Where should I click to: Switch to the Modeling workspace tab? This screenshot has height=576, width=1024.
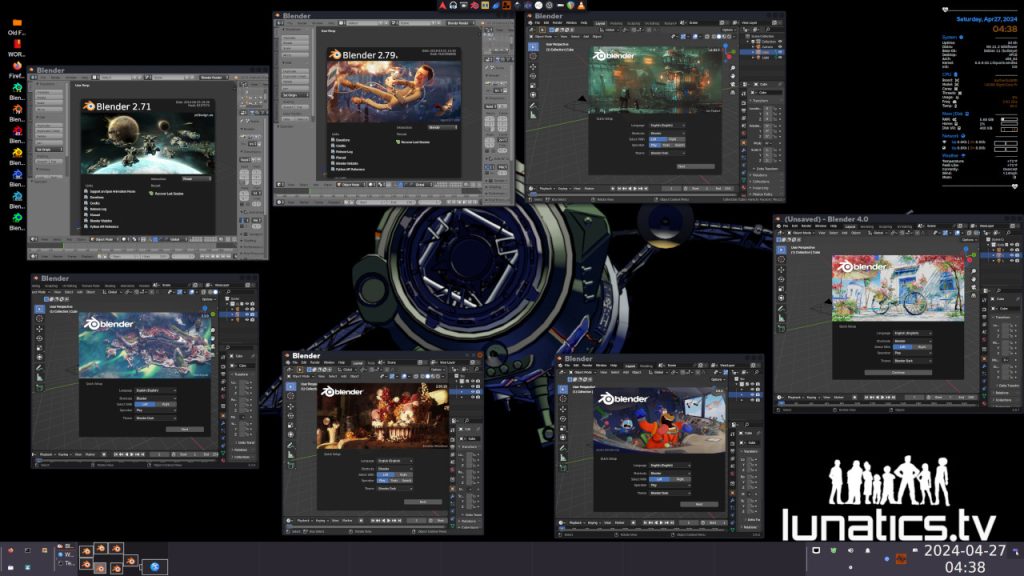pos(866,226)
